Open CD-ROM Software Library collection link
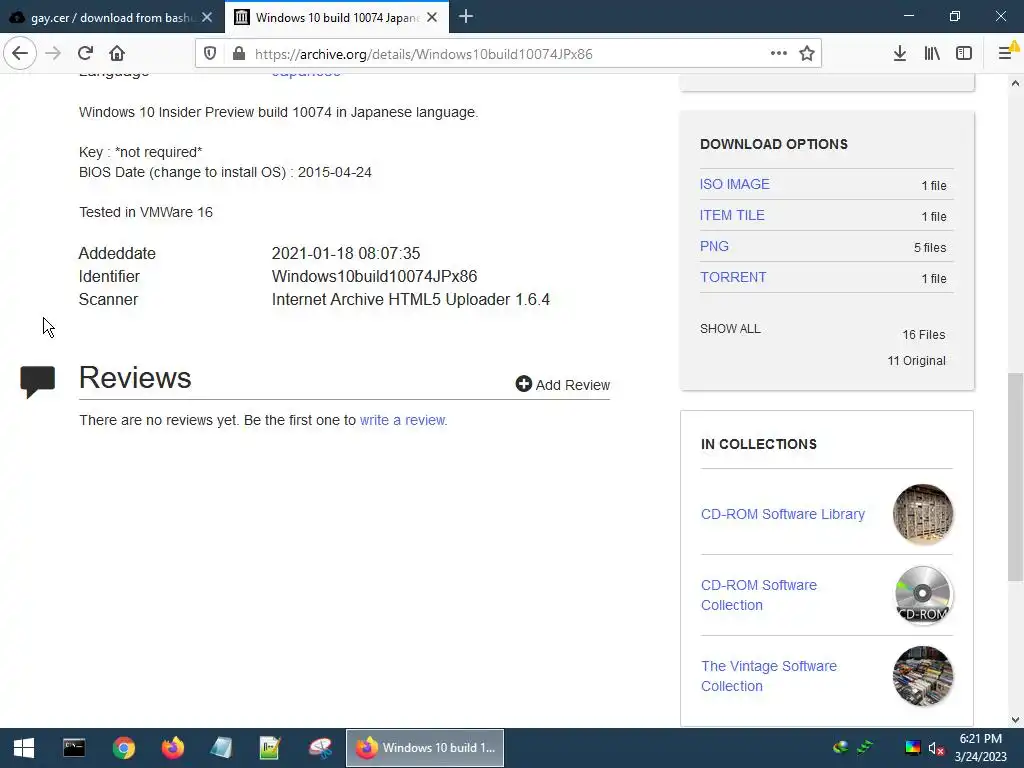 click(x=782, y=514)
